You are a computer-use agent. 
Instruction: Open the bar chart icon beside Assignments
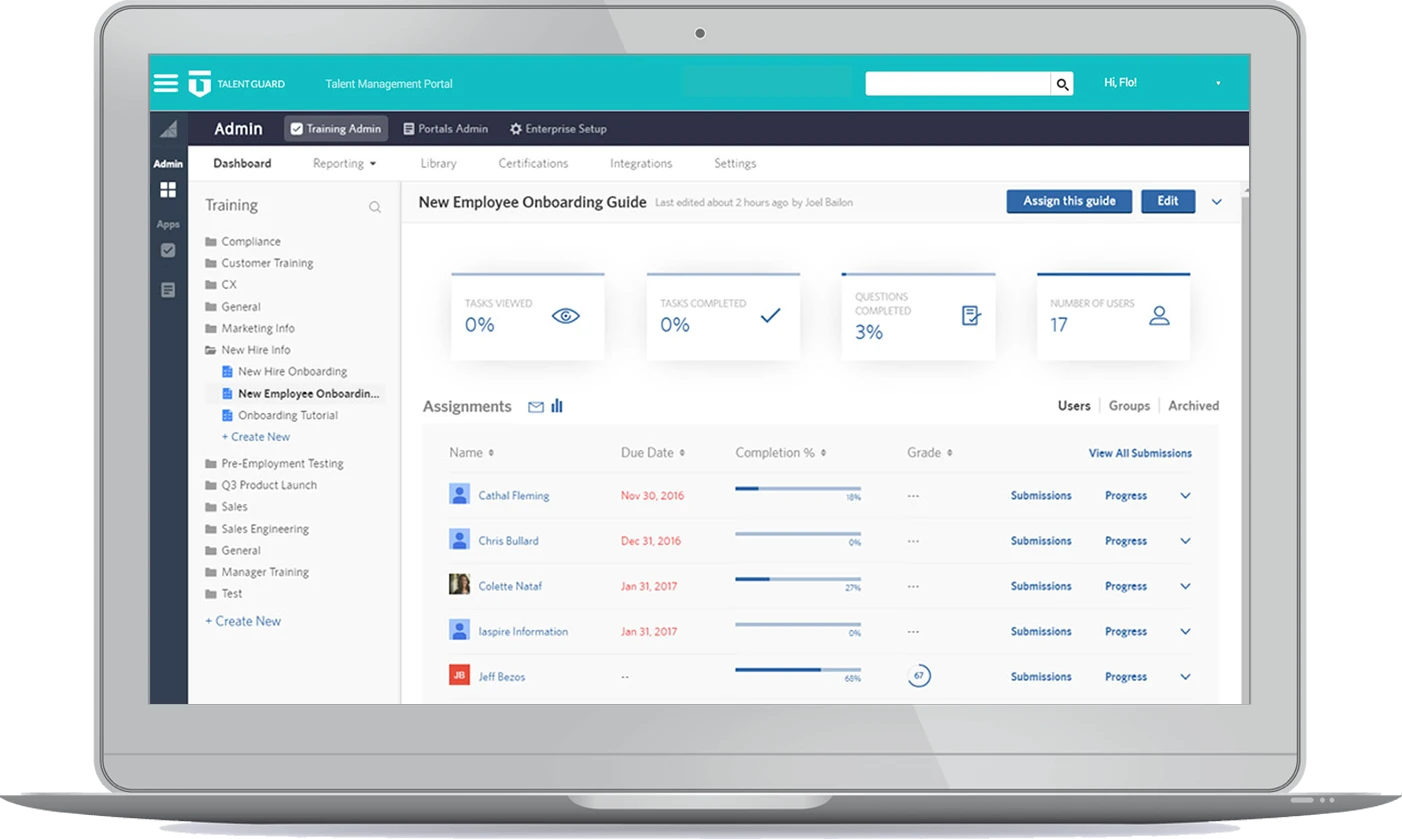coord(557,406)
